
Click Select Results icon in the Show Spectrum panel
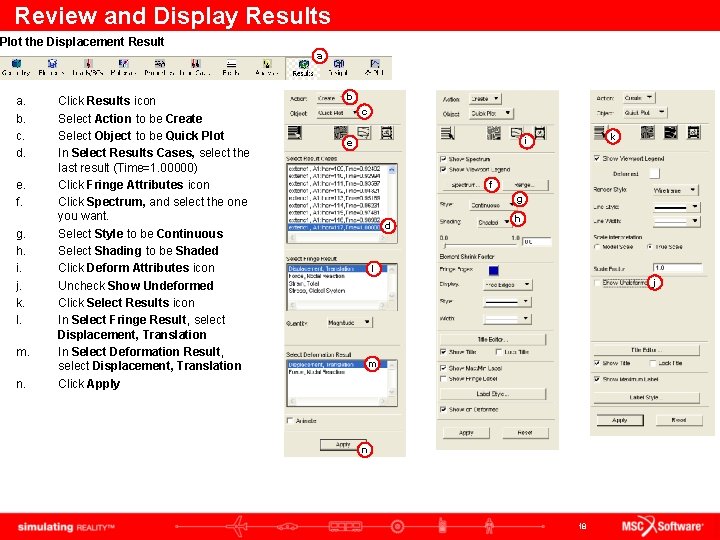[447, 134]
